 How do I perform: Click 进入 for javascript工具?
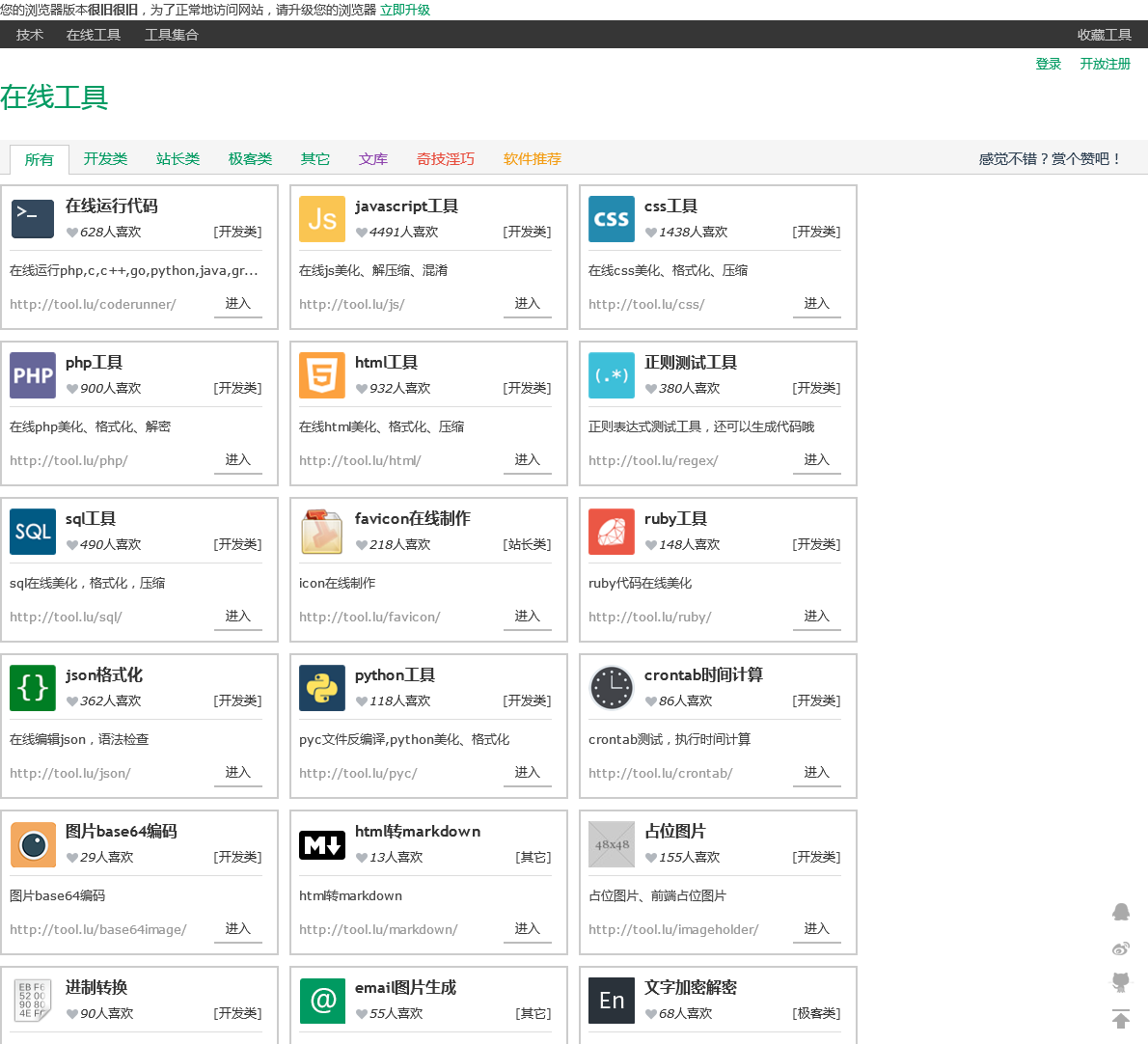527,304
